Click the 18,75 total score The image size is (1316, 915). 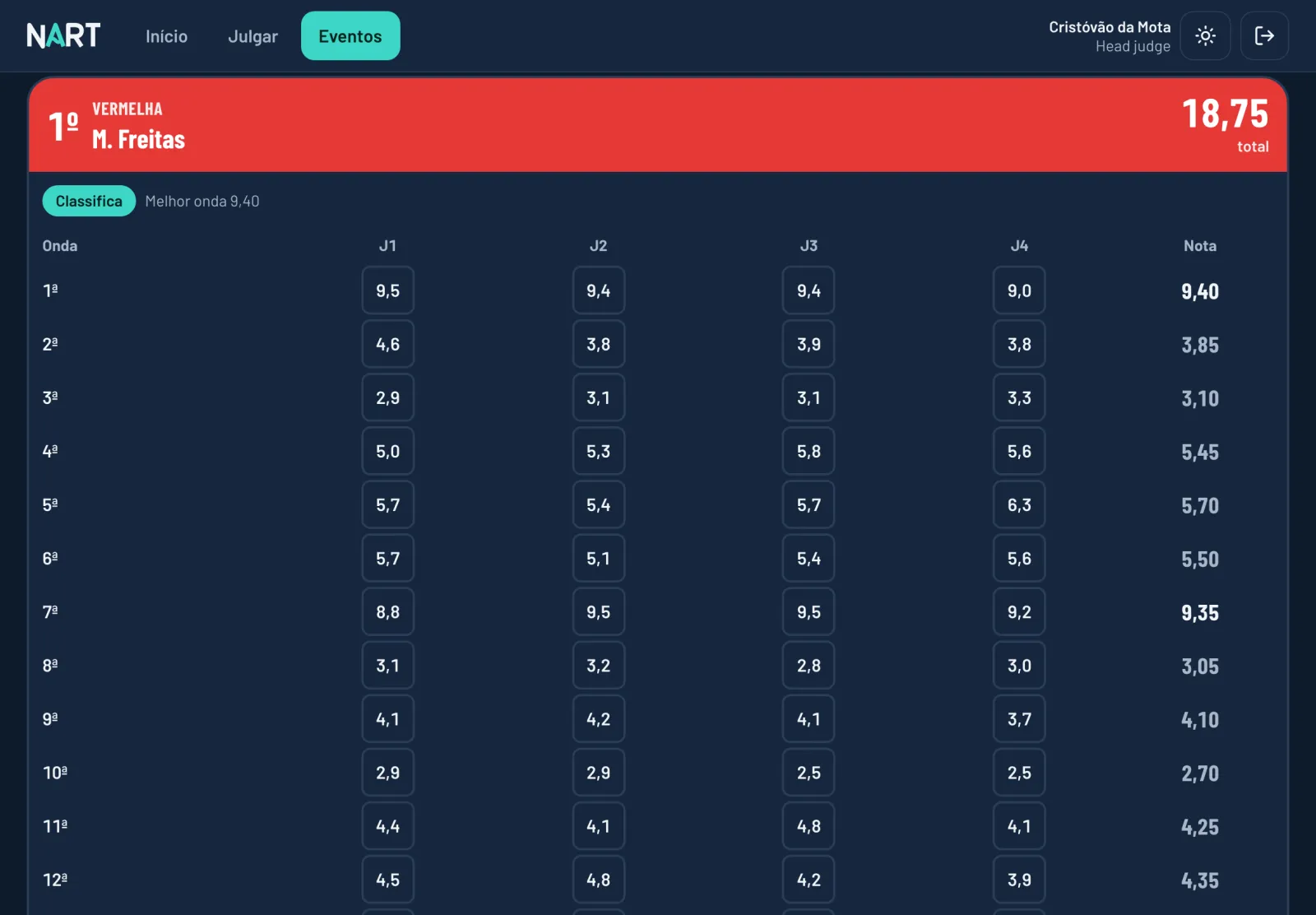[1225, 114]
